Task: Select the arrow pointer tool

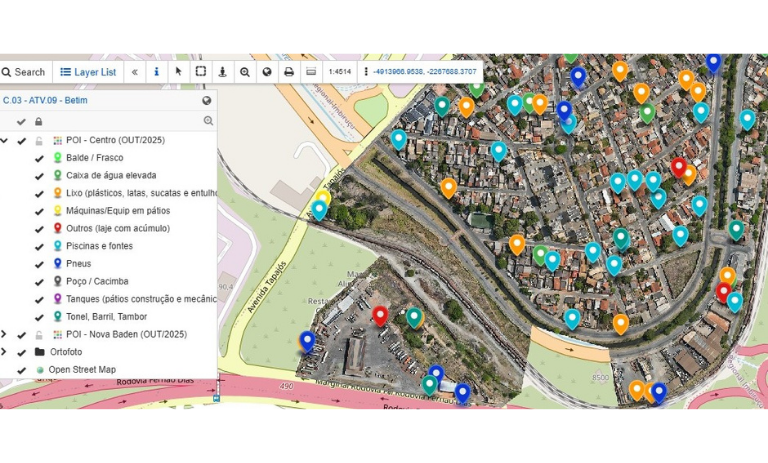Action: [178, 72]
